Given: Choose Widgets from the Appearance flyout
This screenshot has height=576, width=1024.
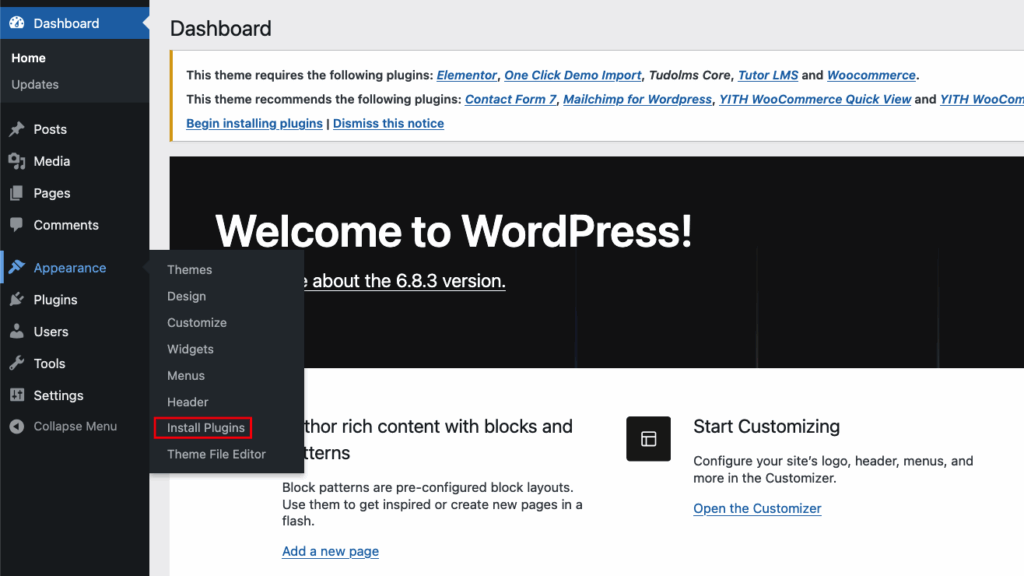Looking at the screenshot, I should (x=190, y=349).
